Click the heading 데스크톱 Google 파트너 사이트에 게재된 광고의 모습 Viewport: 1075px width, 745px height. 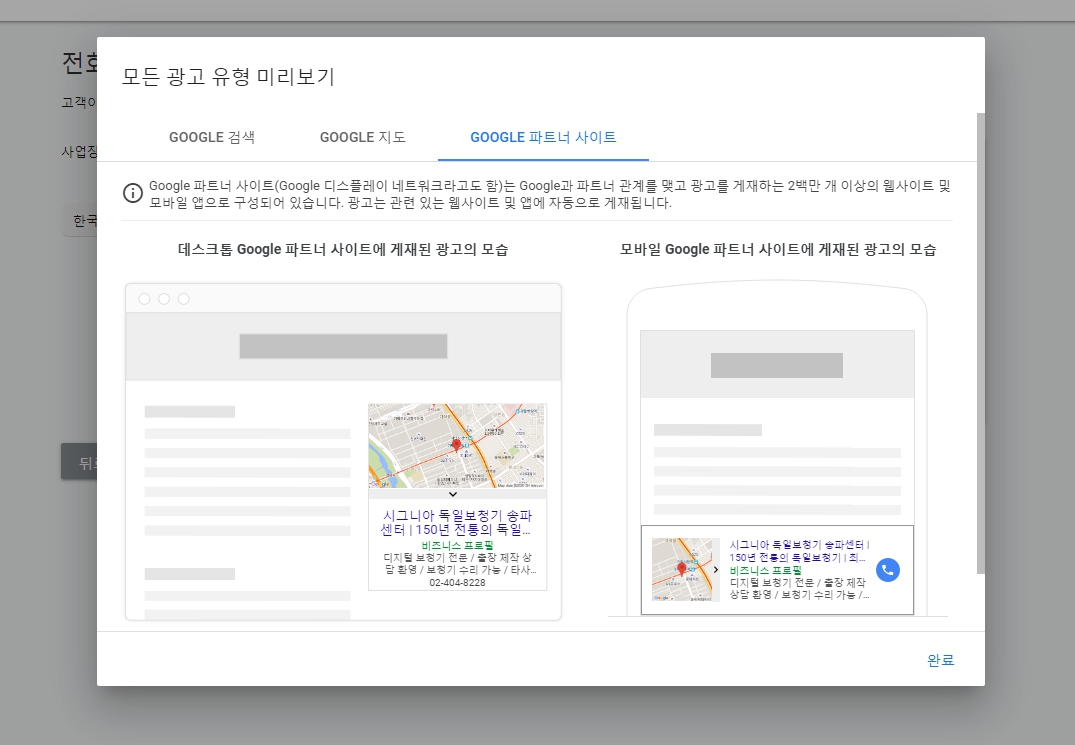[343, 249]
